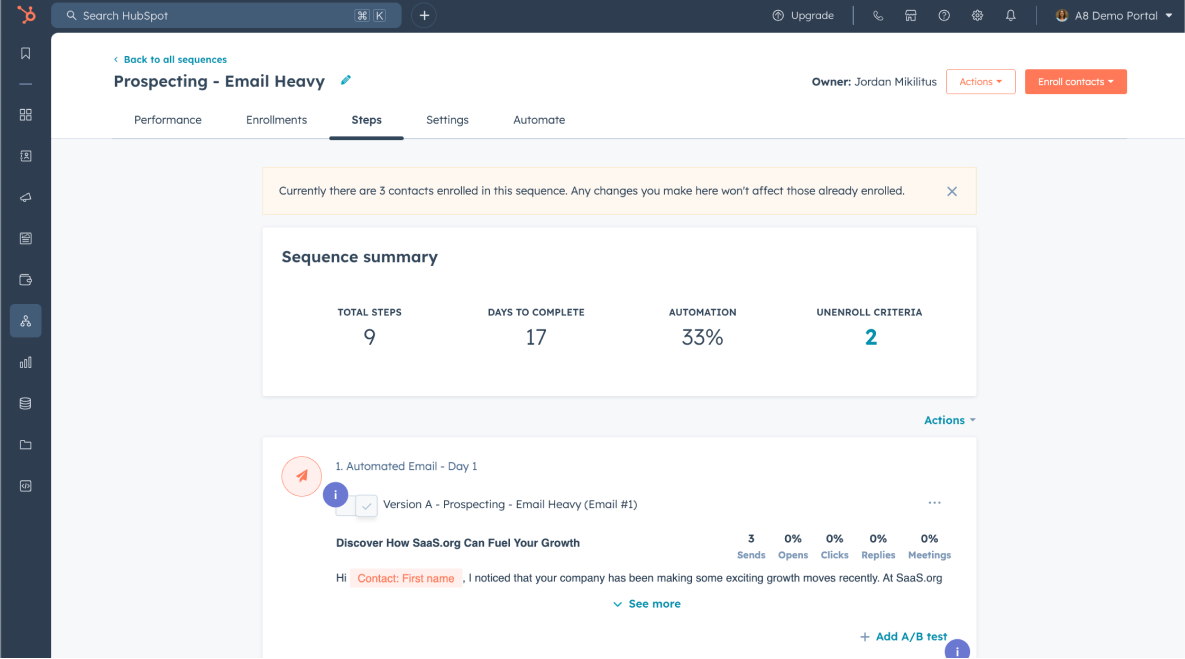The height and width of the screenshot is (659, 1185).
Task: Open the commerce wallet icon in sidebar
Action: tap(26, 280)
